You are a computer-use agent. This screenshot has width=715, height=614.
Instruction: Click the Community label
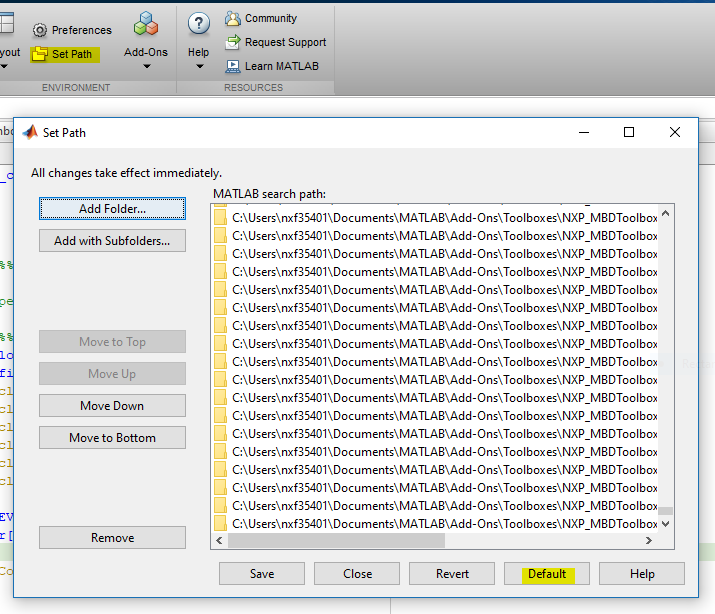coord(271,18)
